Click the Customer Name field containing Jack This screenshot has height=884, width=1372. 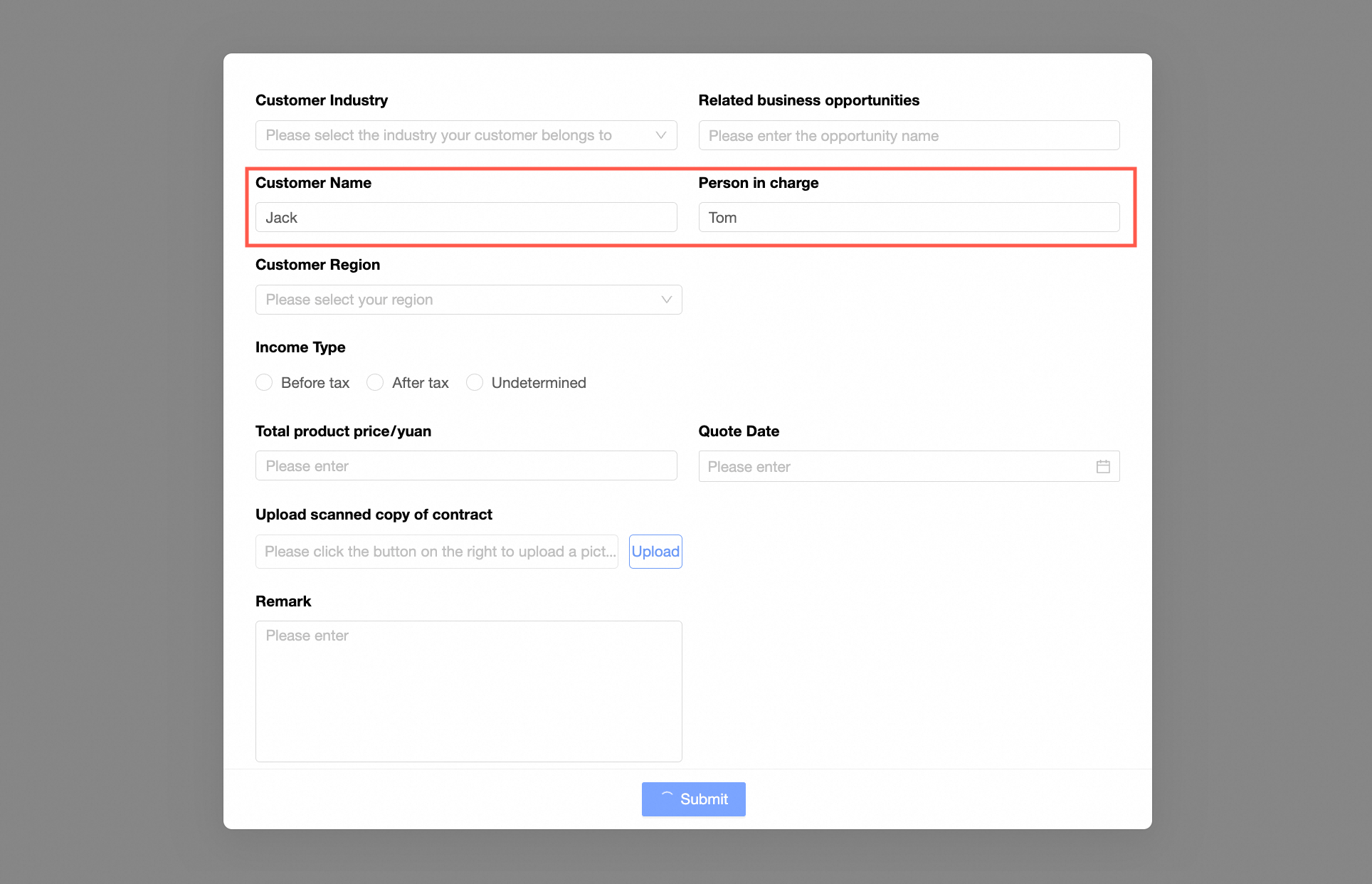click(466, 218)
